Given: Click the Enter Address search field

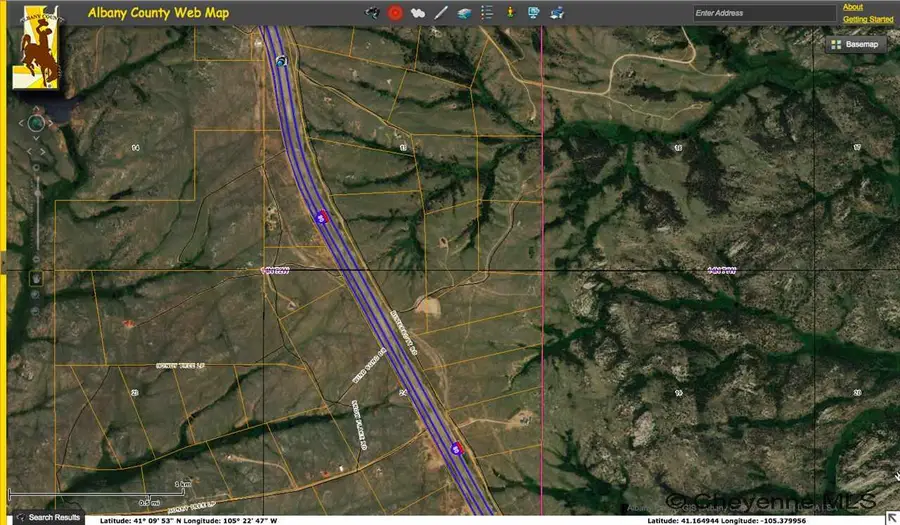Looking at the screenshot, I should pos(764,13).
